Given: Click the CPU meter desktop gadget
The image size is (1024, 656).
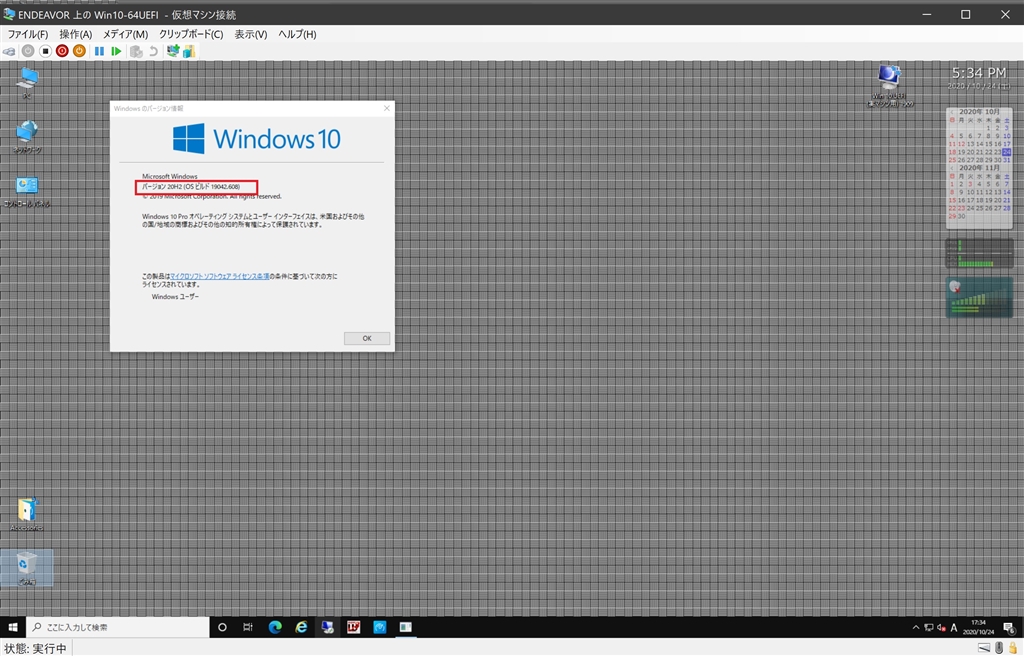Looking at the screenshot, I should coord(980,253).
